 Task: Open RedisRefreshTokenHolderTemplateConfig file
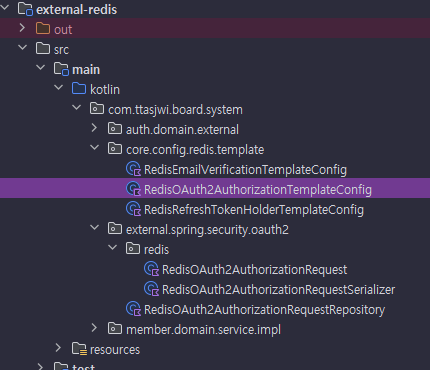[254, 210]
